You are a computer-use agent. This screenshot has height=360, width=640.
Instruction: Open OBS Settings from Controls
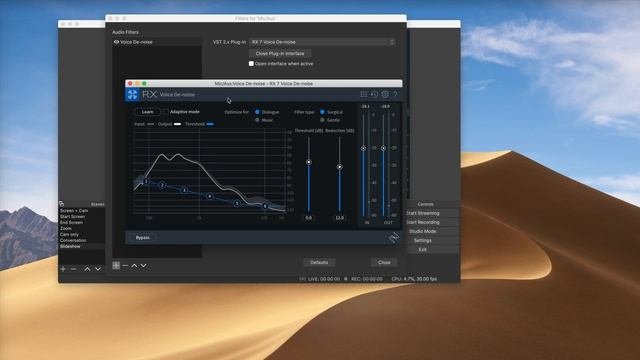422,240
